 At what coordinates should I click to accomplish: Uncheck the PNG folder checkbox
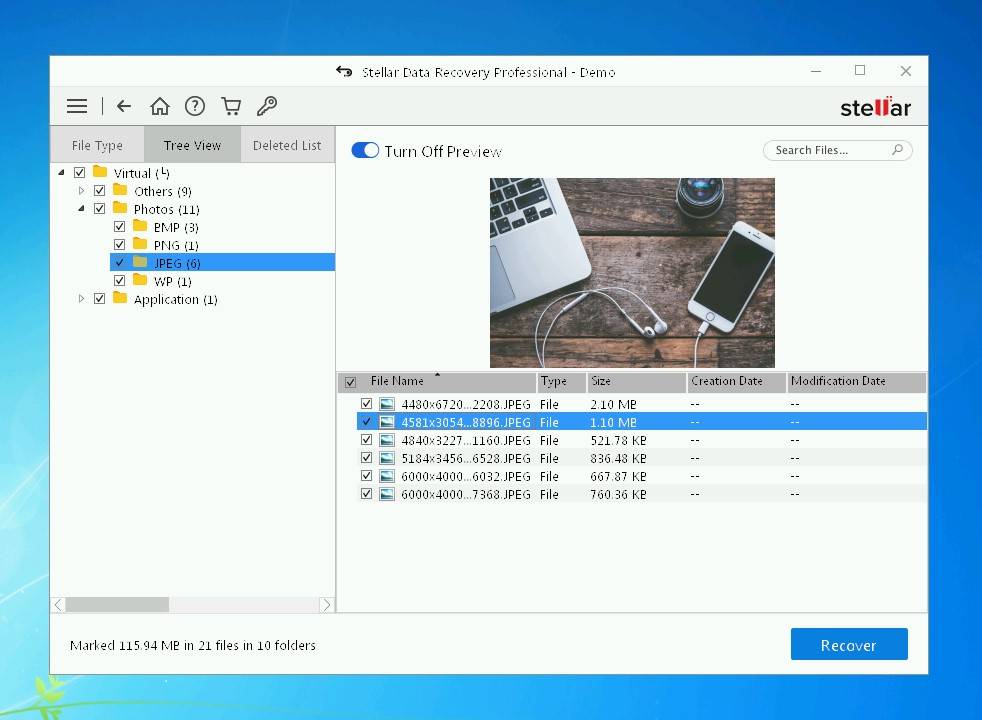click(120, 245)
